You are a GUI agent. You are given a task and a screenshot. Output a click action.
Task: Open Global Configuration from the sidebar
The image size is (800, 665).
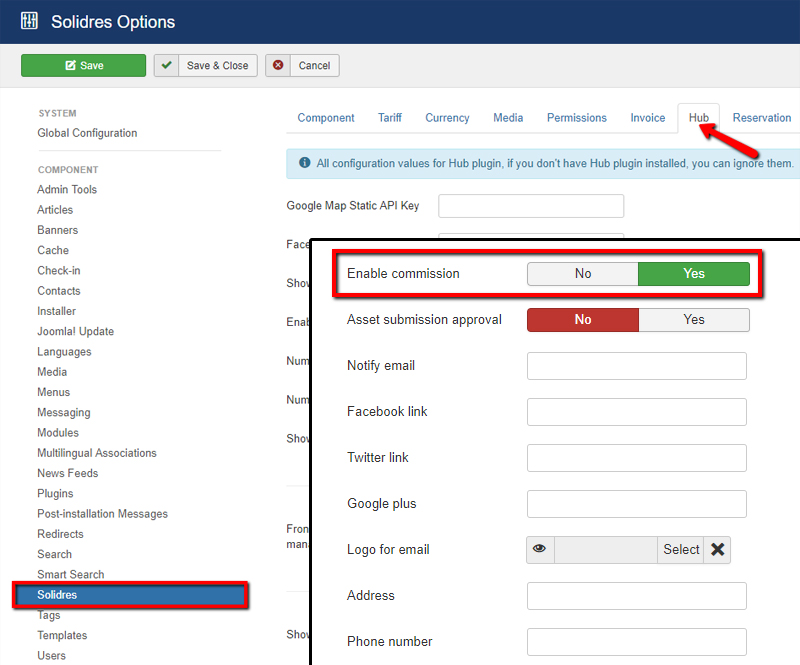click(x=88, y=132)
